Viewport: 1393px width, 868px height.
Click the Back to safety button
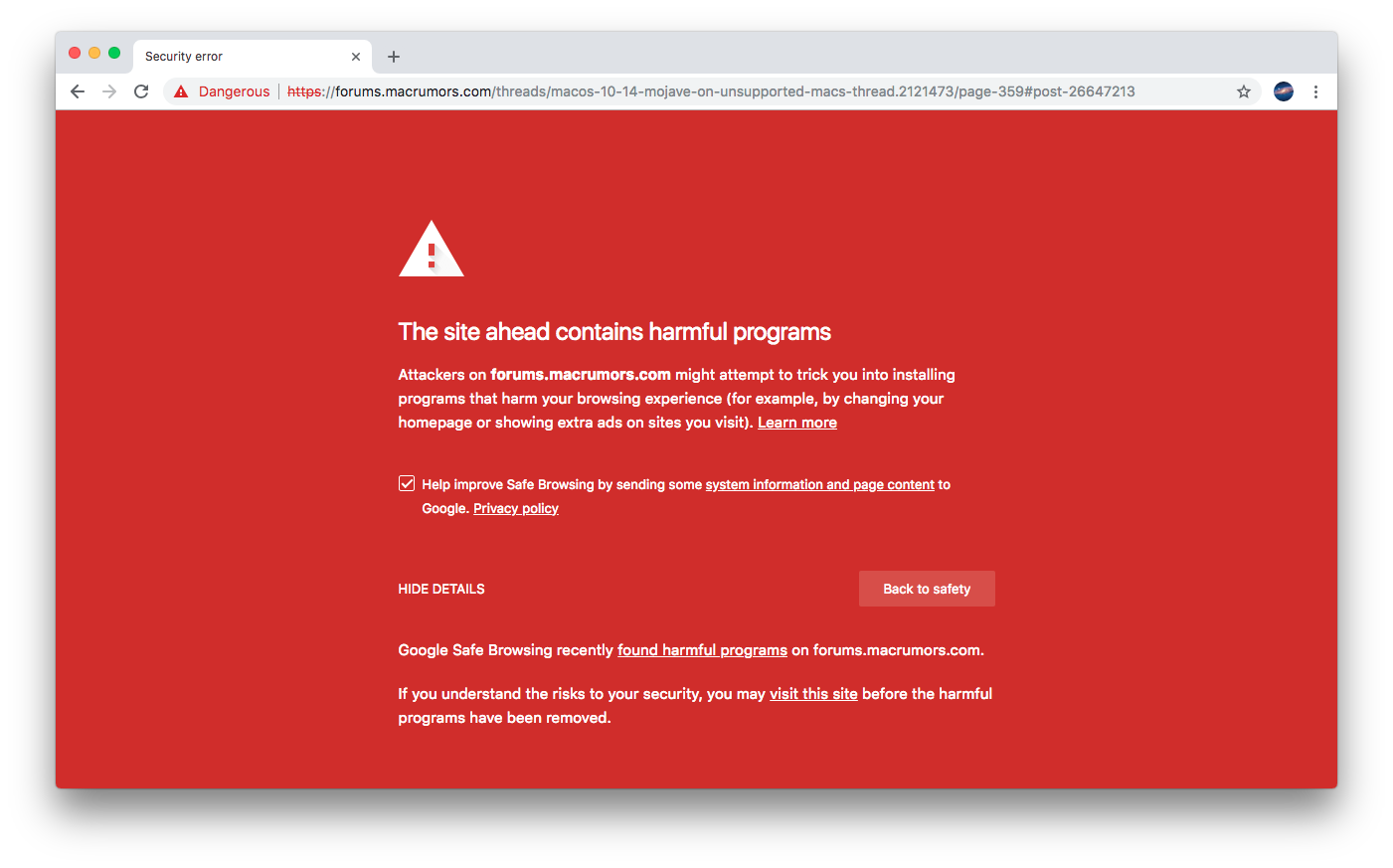pyautogui.click(x=927, y=589)
